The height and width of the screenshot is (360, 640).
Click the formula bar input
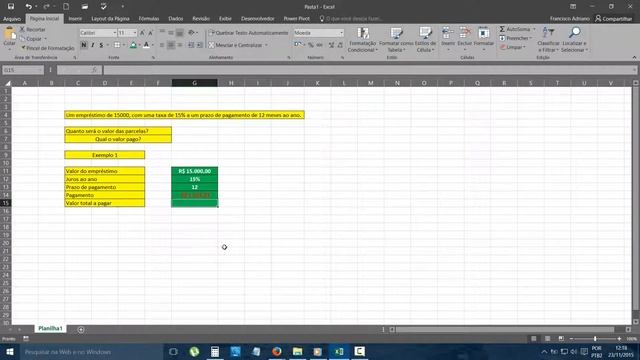[x=369, y=70]
